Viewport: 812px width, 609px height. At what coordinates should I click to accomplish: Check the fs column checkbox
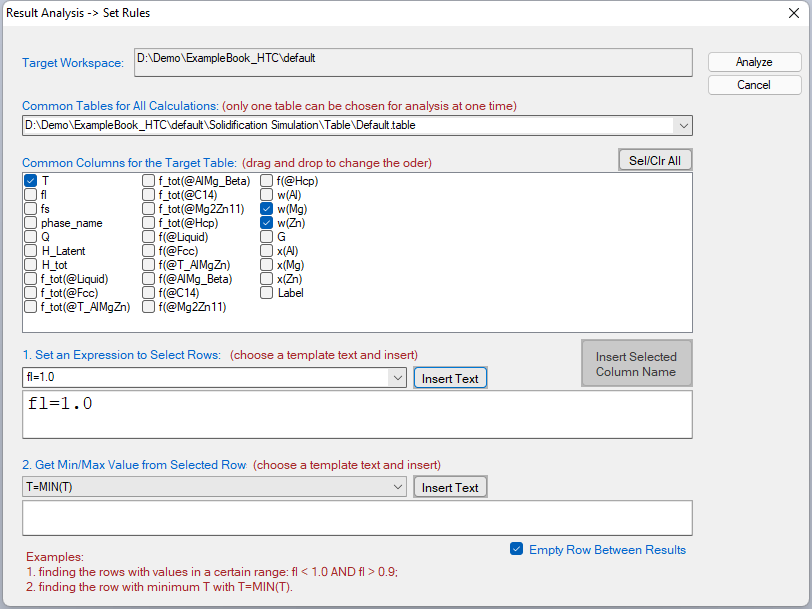pyautogui.click(x=29, y=208)
